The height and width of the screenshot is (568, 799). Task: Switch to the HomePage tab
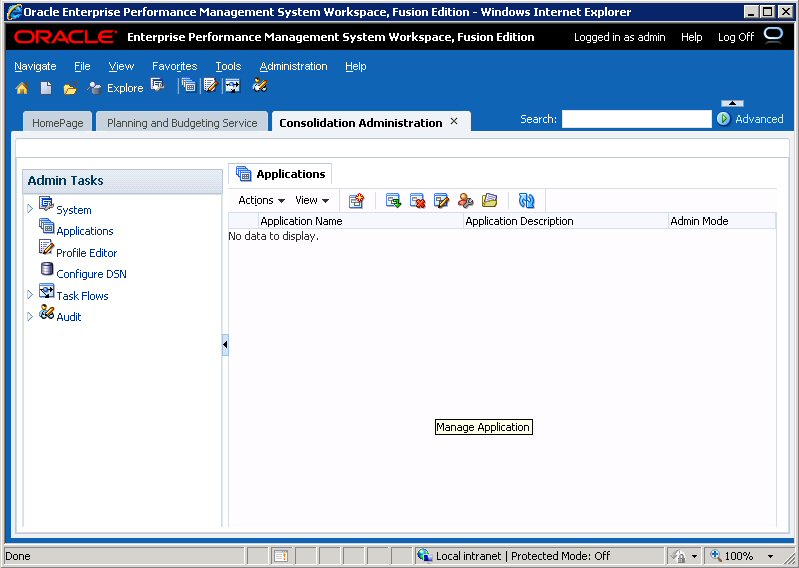pyautogui.click(x=58, y=123)
